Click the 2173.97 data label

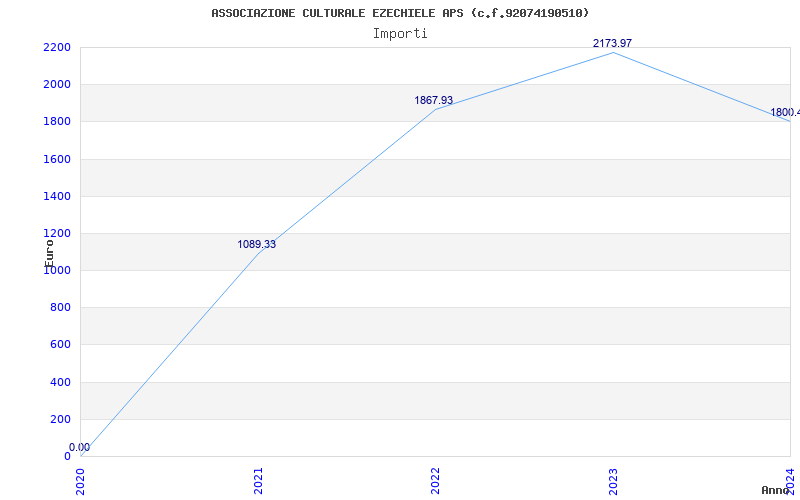click(612, 43)
